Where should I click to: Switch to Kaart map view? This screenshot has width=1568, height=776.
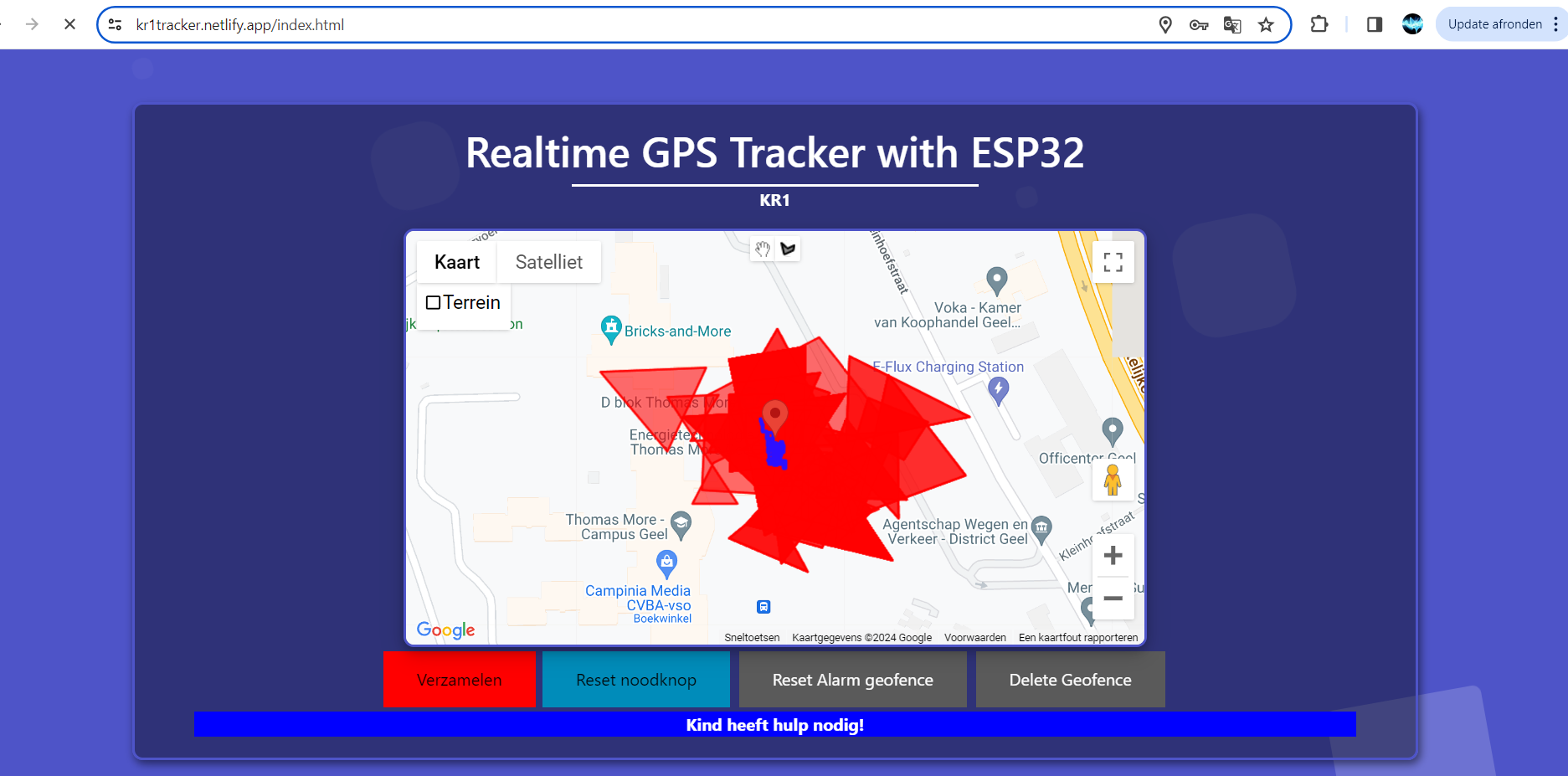point(457,262)
